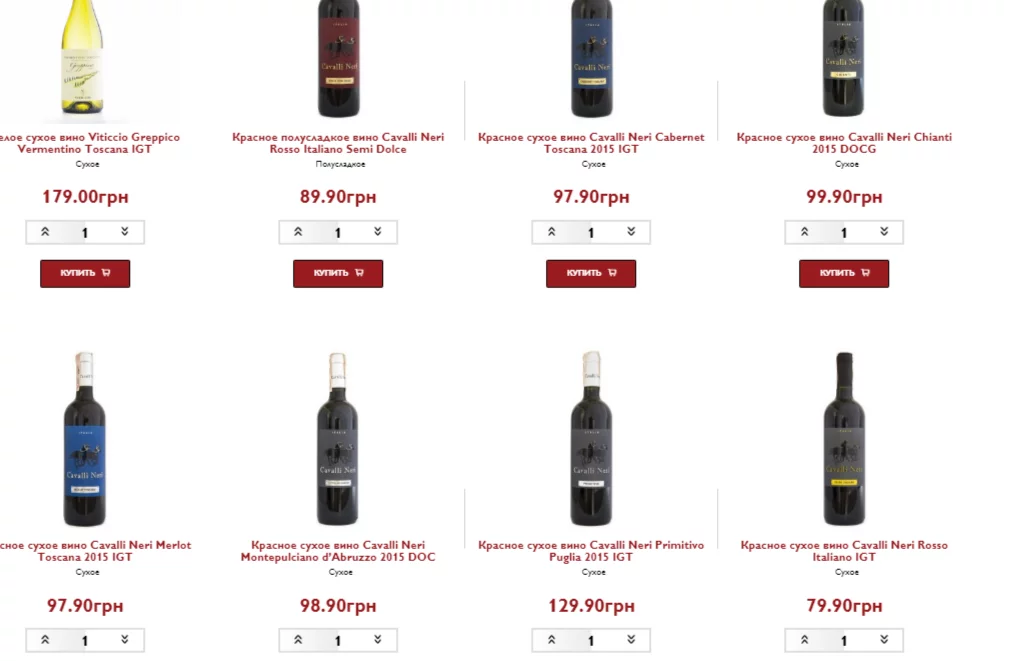Increase quantity for Cavalli Neri Chianti 2015

pyautogui.click(x=804, y=232)
